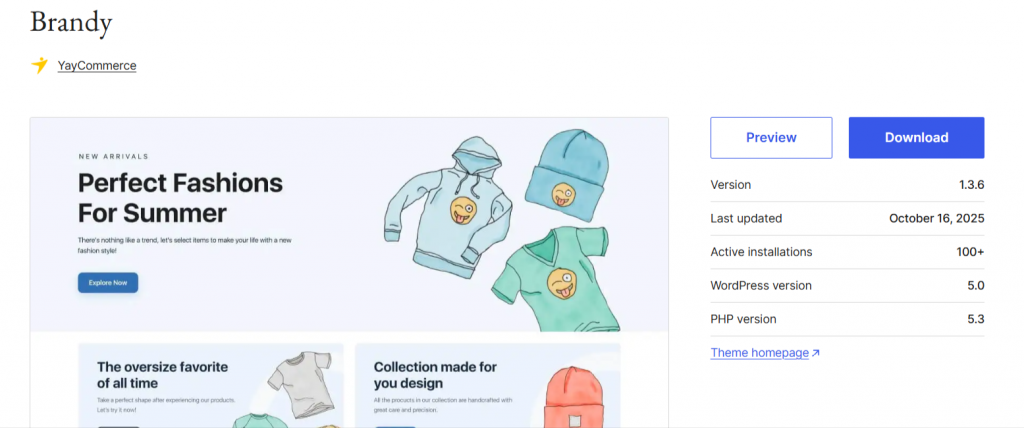1024x428 pixels.
Task: Click the winking emoji on the hoodie
Action: [462, 210]
